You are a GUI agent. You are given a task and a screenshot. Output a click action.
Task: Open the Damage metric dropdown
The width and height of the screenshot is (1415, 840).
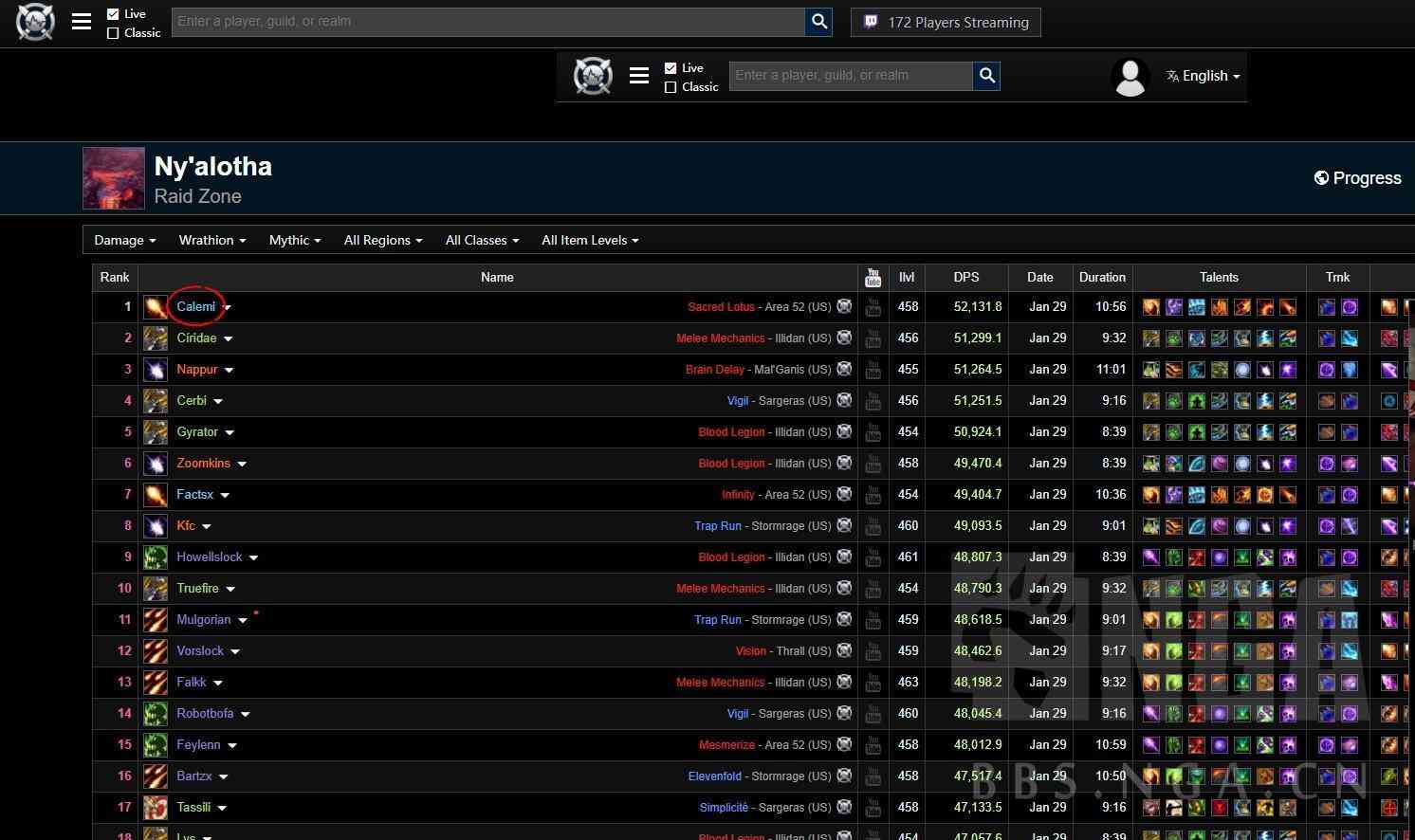pyautogui.click(x=124, y=241)
